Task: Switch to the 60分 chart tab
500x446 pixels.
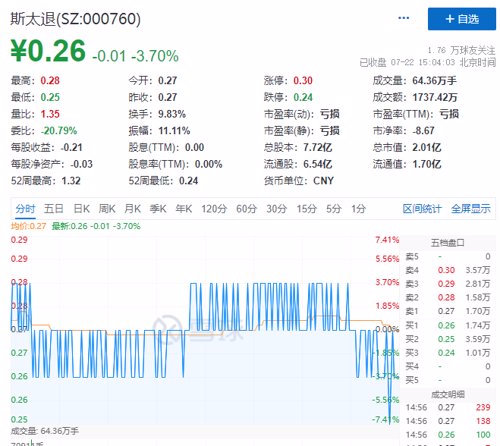Action: pos(247,209)
